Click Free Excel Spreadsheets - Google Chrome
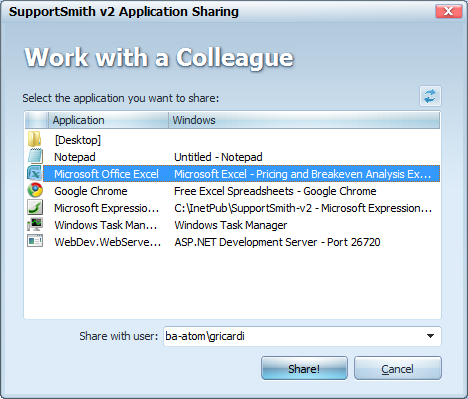Viewport: 468px width, 399px height. [x=275, y=191]
